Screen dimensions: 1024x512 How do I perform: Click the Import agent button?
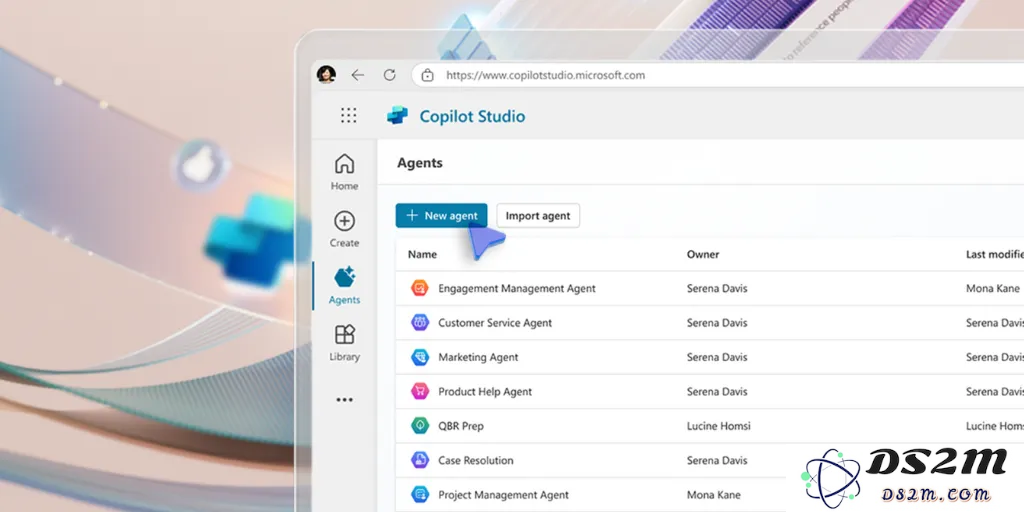click(538, 216)
